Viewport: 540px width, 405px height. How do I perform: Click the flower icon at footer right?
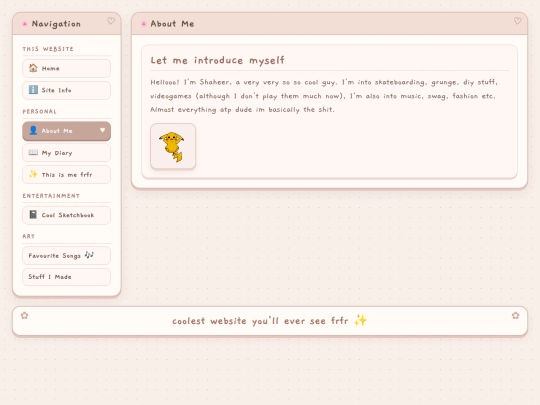(516, 315)
